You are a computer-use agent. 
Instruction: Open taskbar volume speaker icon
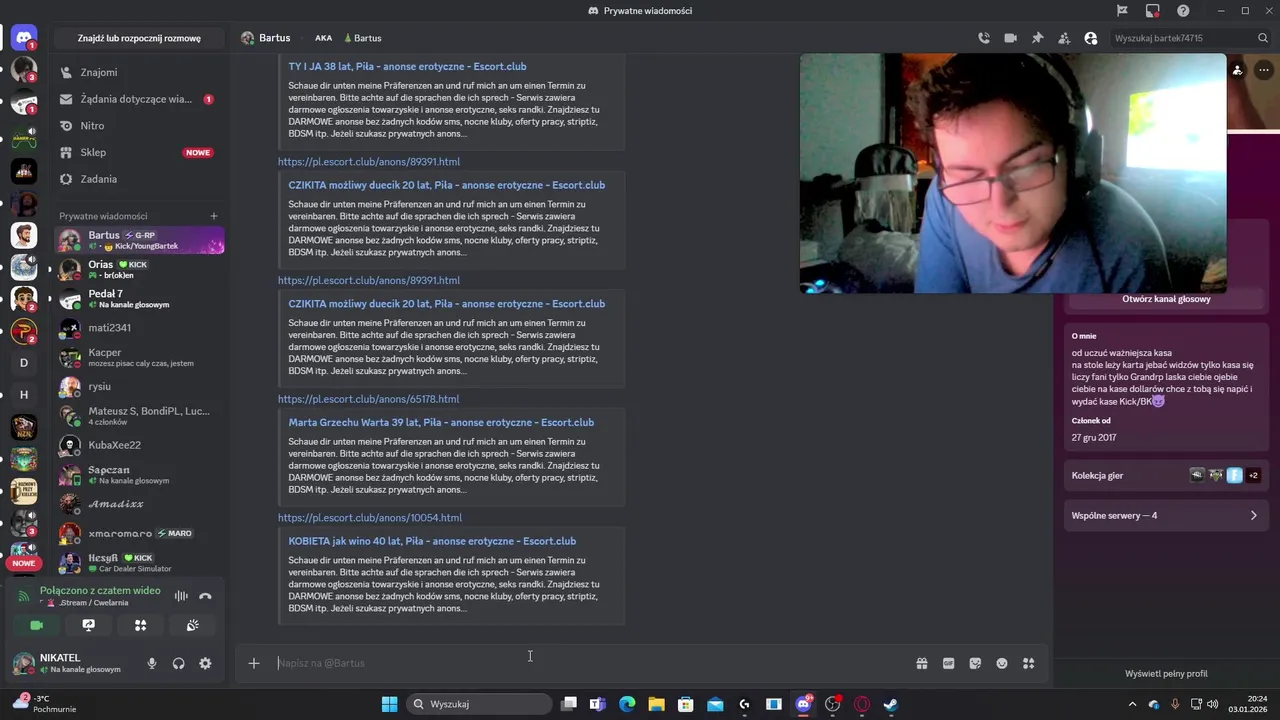pyautogui.click(x=1213, y=704)
